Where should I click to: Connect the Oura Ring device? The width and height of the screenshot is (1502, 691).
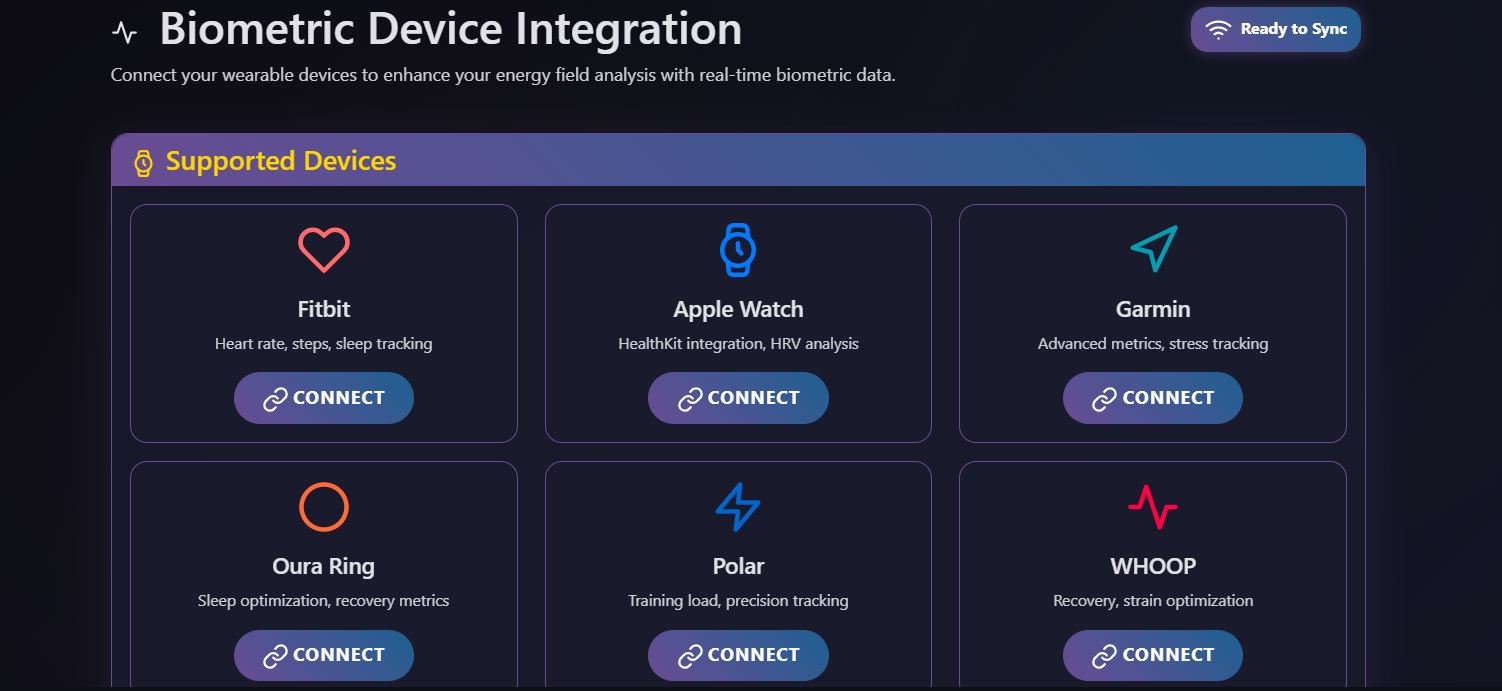(324, 655)
